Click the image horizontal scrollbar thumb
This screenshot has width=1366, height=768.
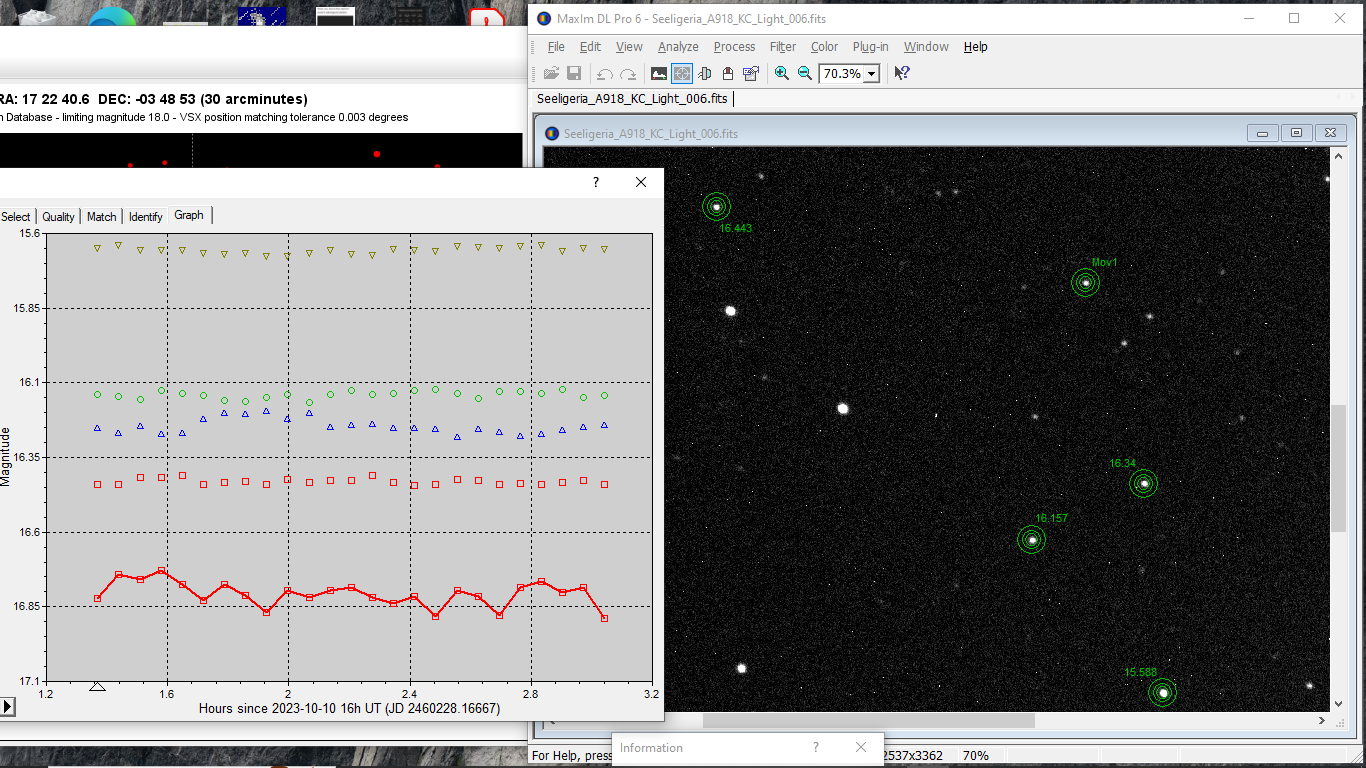point(868,720)
